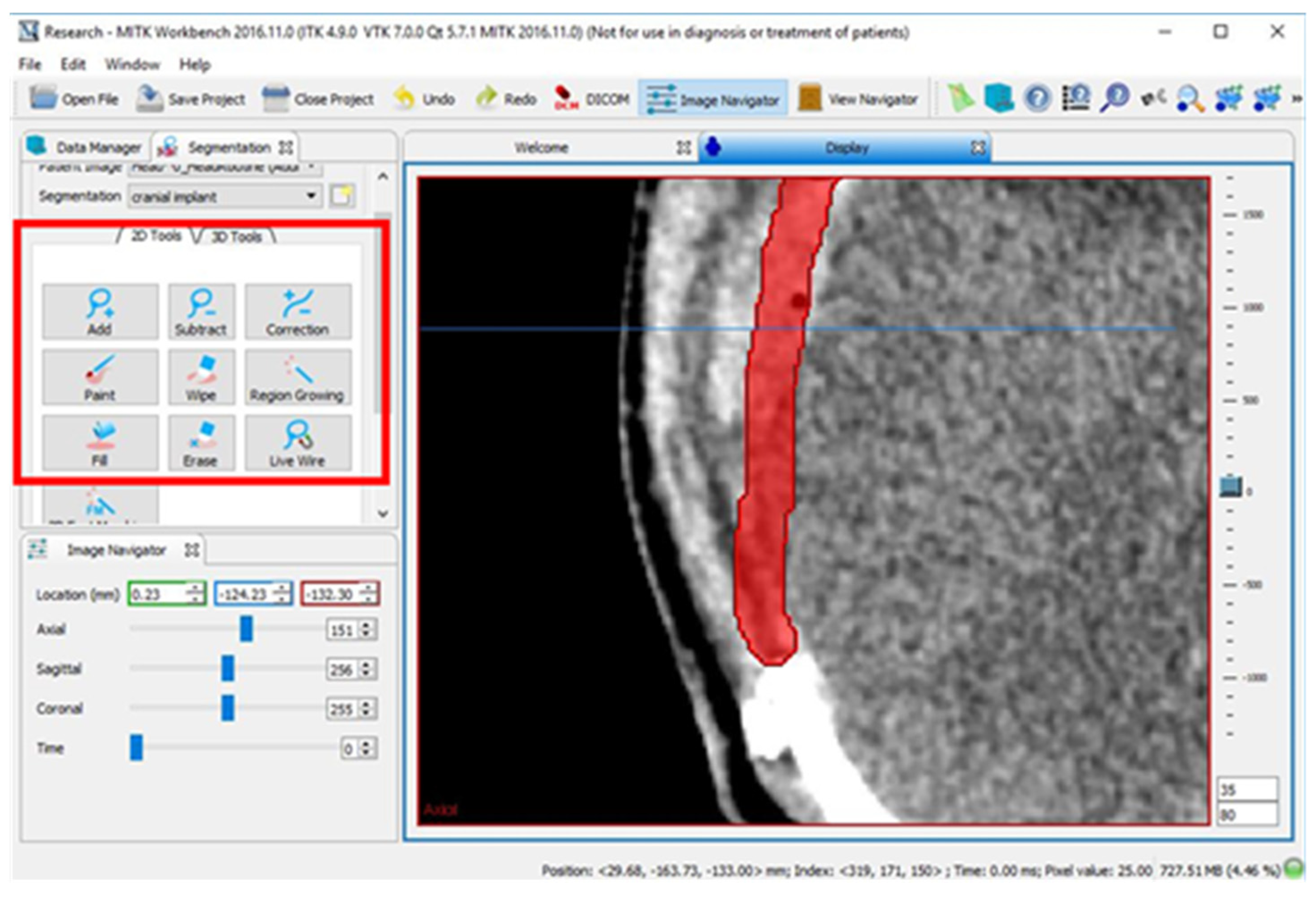Increment the Axial slice stepper
The height and width of the screenshot is (899, 1316).
point(367,626)
